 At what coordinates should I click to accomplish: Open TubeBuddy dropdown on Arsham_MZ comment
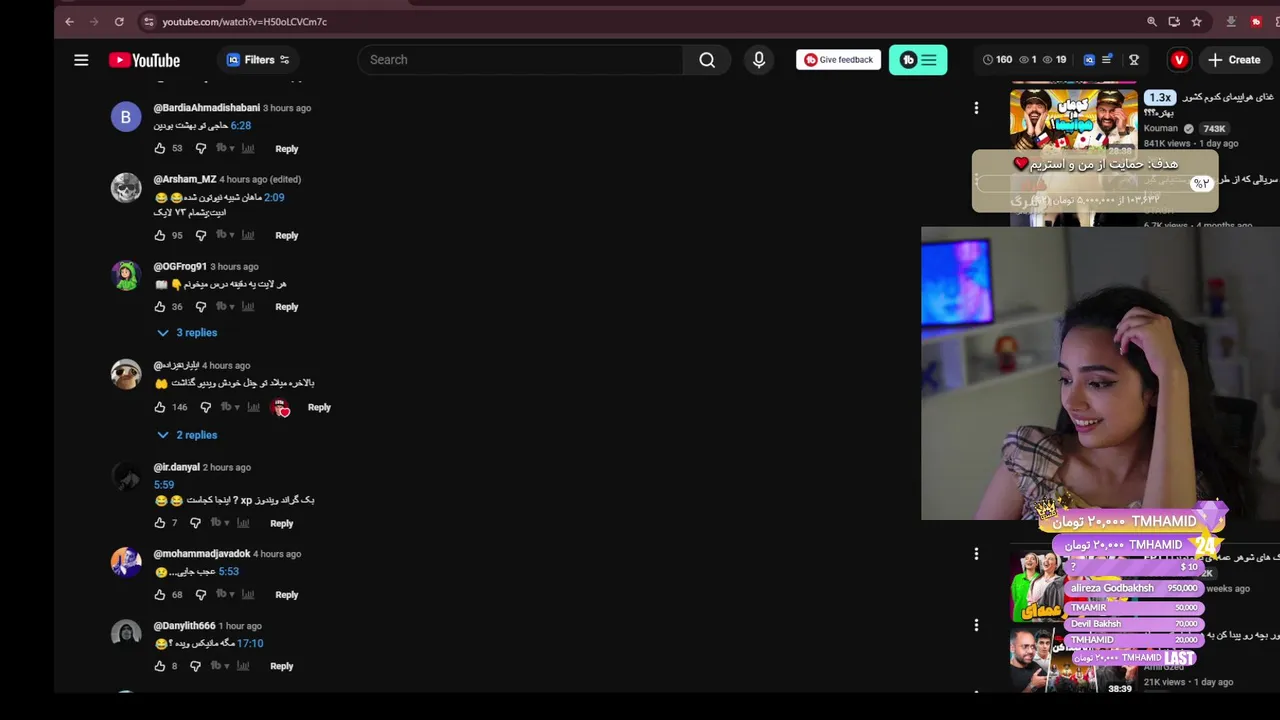[225, 235]
